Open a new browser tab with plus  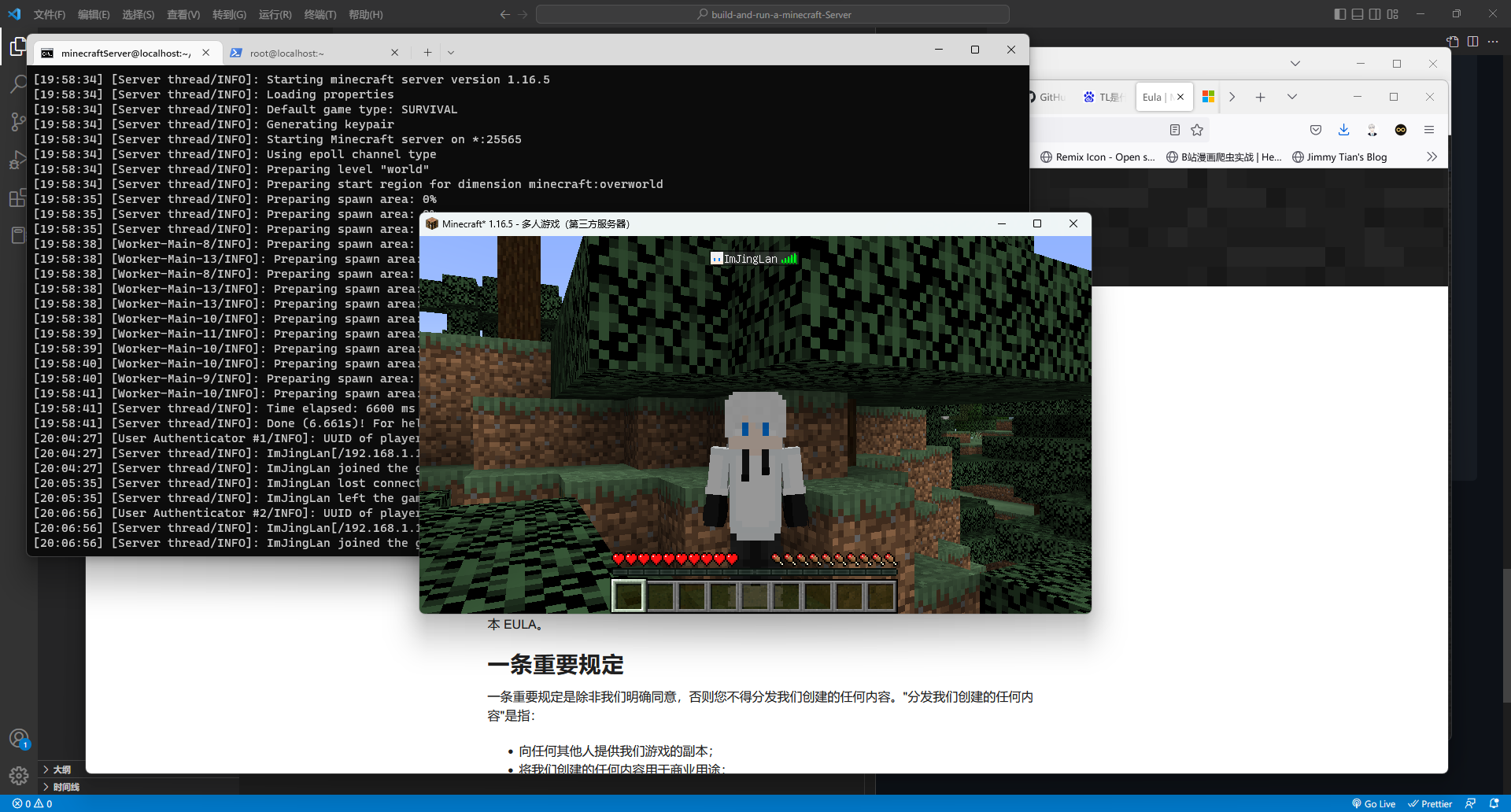pos(1260,97)
